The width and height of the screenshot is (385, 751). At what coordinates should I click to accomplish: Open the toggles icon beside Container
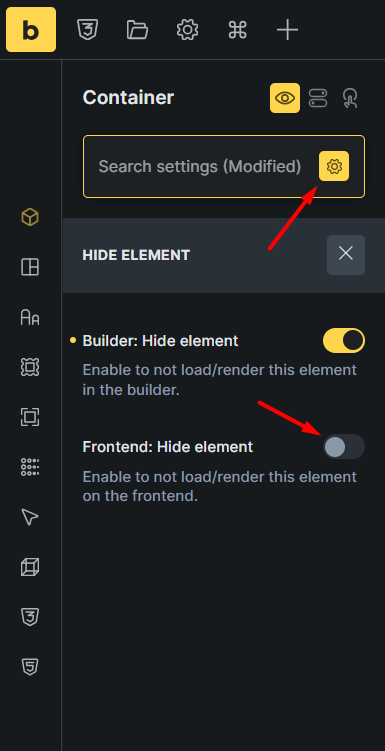tap(318, 98)
